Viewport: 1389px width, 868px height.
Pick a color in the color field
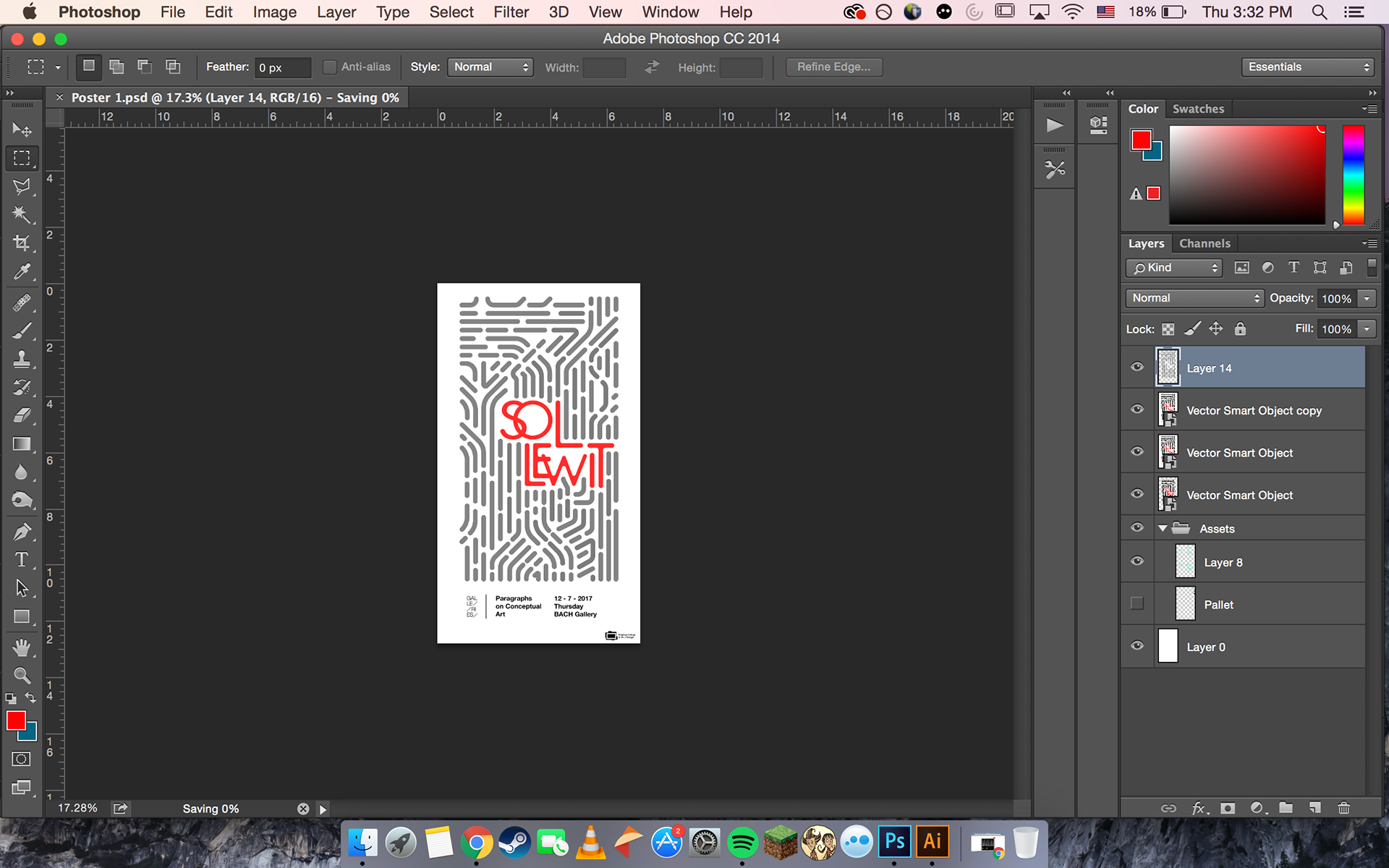pyautogui.click(x=1247, y=175)
